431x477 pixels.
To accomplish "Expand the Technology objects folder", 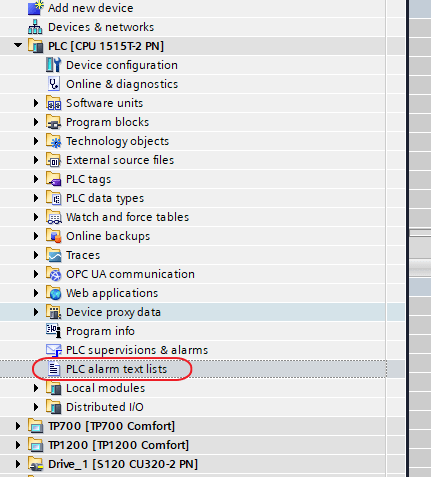I will pos(36,141).
